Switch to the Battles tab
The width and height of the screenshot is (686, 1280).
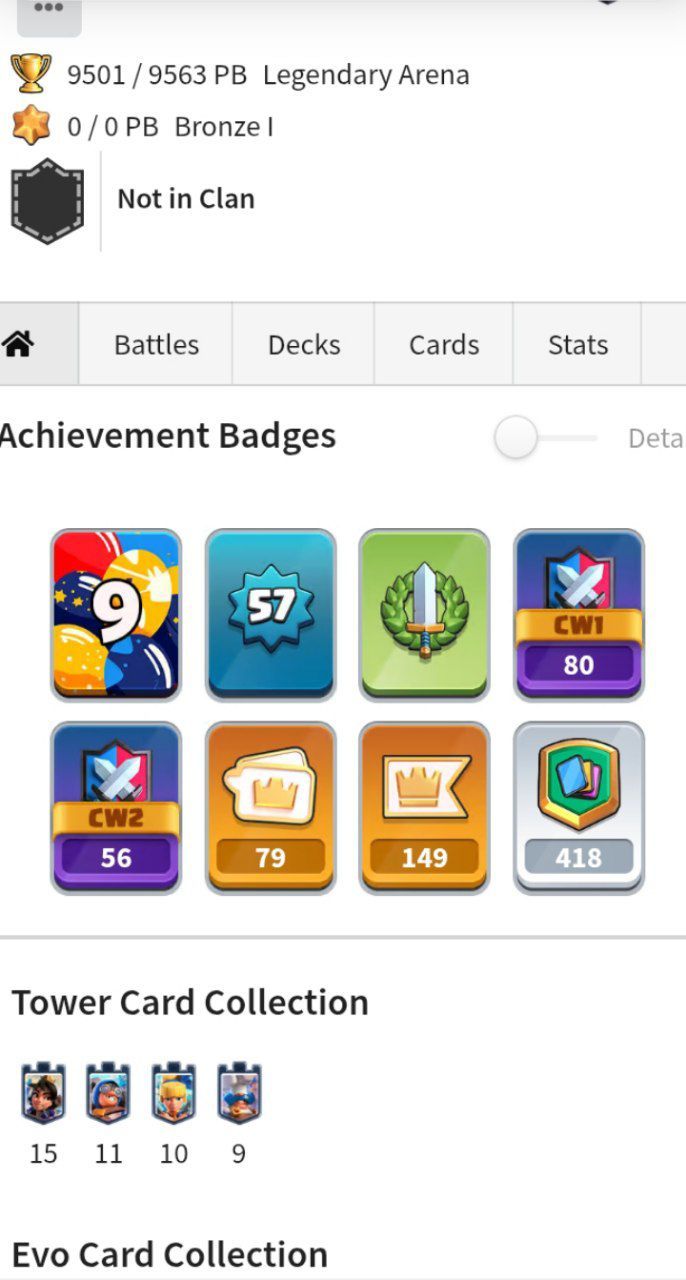coord(156,344)
